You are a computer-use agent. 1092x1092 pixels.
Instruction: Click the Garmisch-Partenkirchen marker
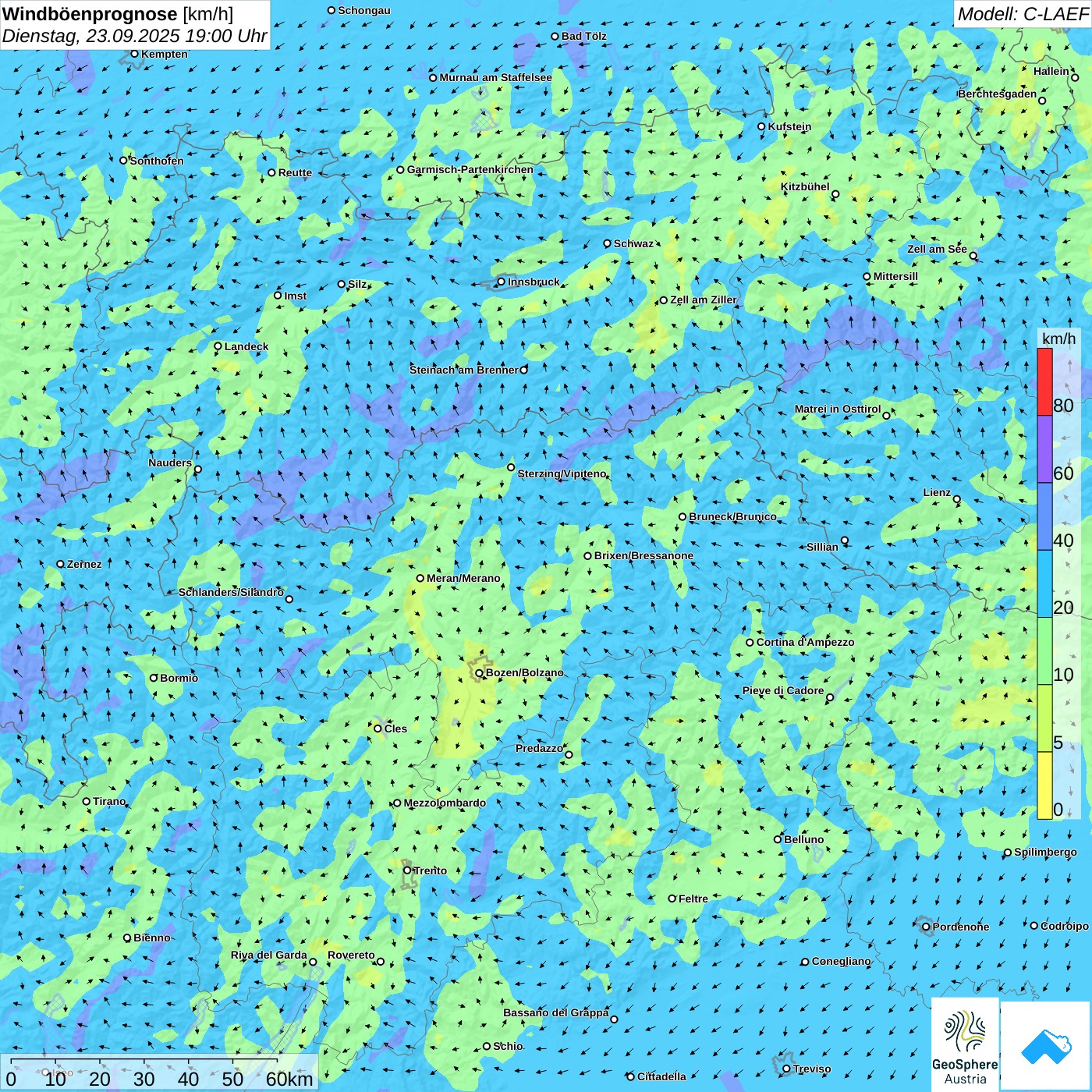coord(401,170)
